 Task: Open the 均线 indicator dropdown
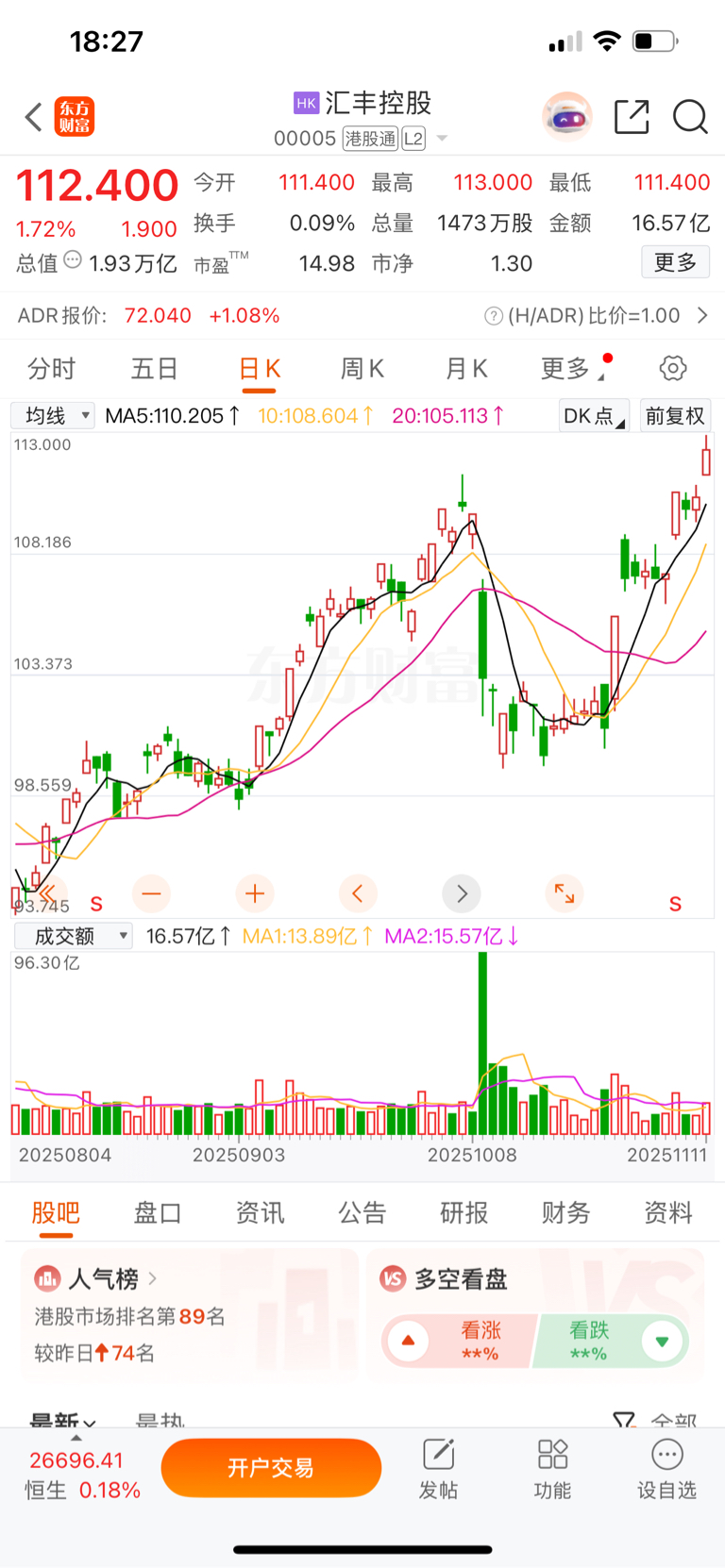(53, 415)
